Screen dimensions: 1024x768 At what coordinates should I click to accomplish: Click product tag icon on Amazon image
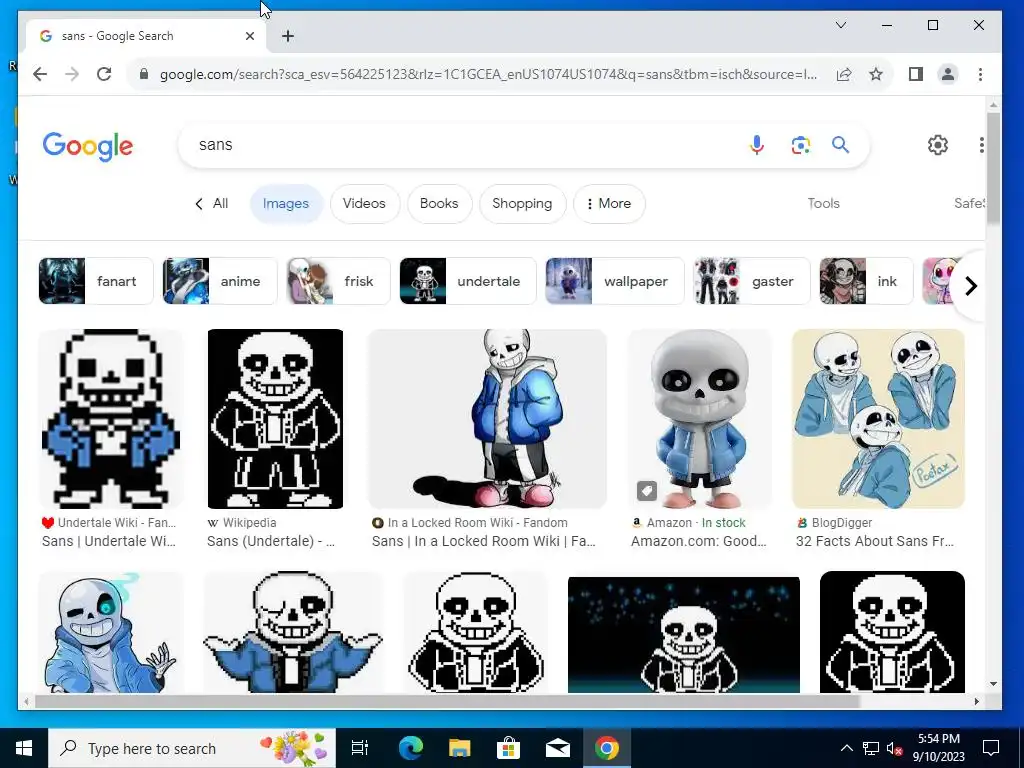pos(647,490)
